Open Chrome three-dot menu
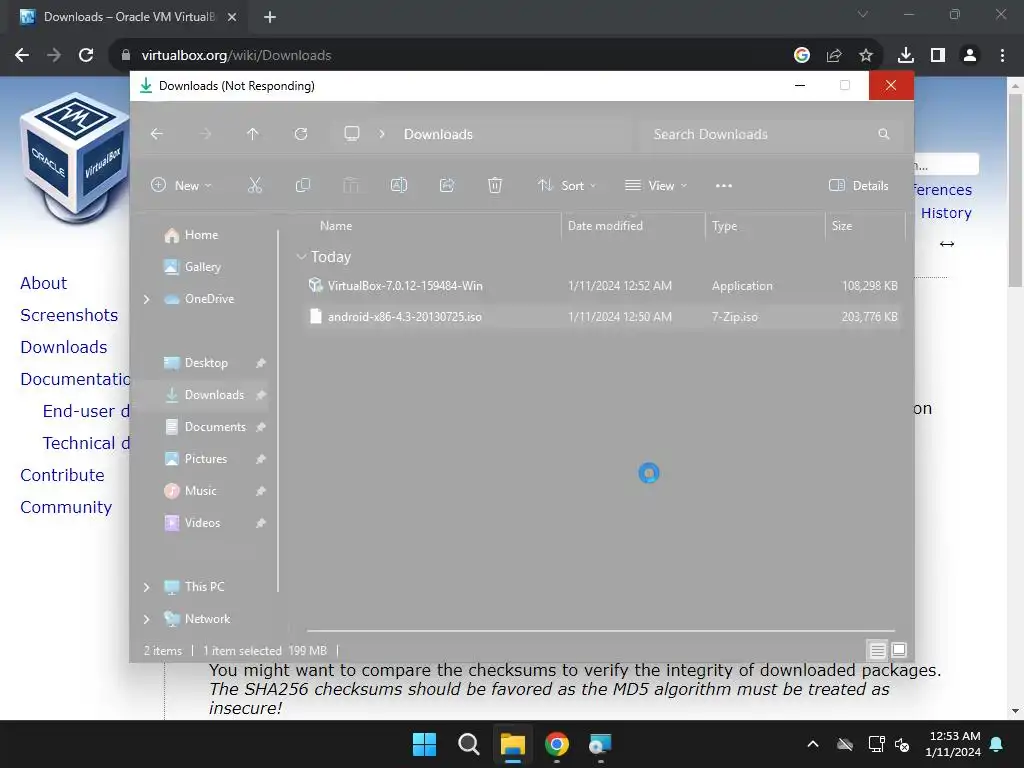The width and height of the screenshot is (1024, 768). pos(1002,55)
